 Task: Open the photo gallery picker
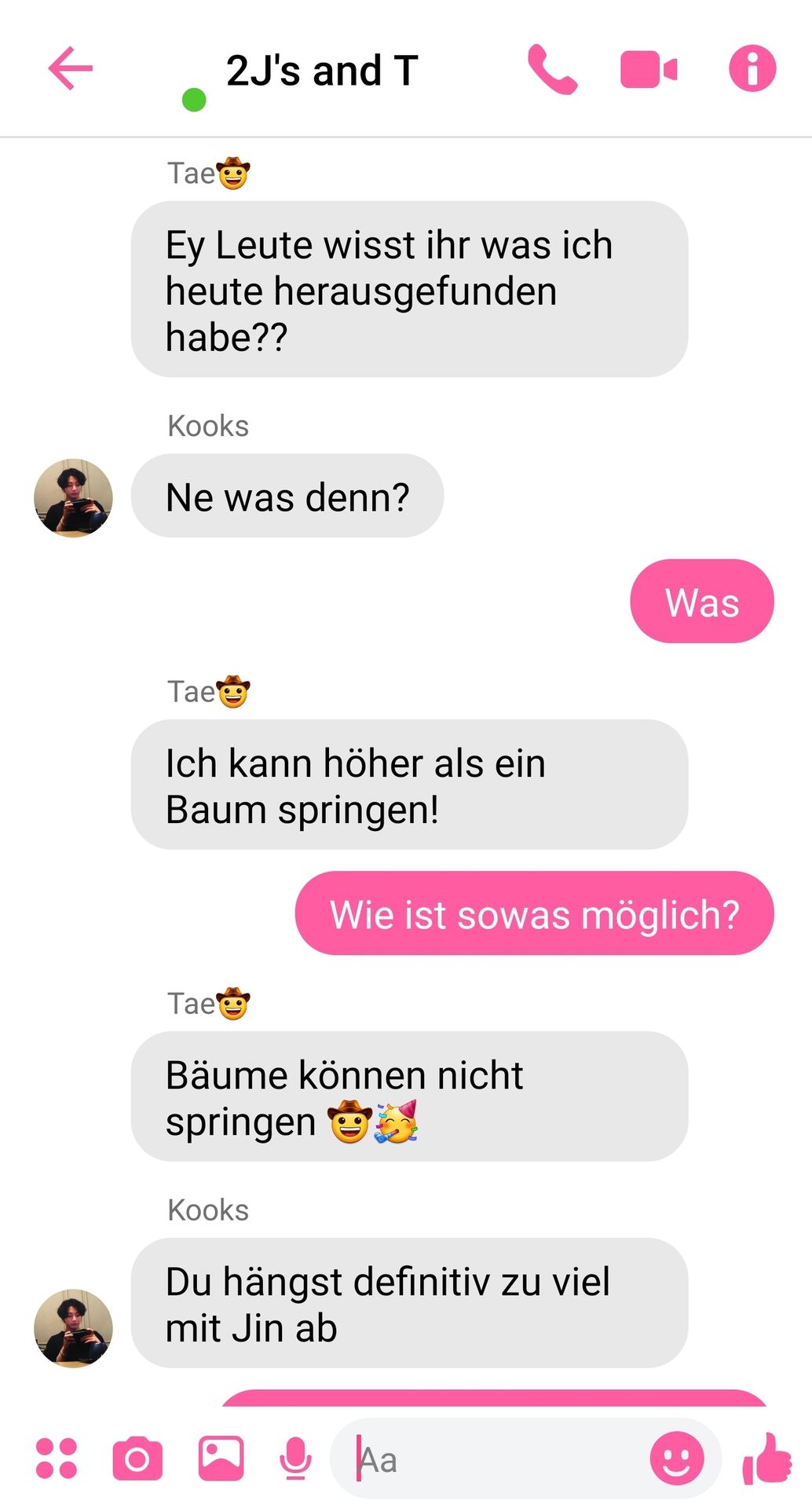(221, 1459)
